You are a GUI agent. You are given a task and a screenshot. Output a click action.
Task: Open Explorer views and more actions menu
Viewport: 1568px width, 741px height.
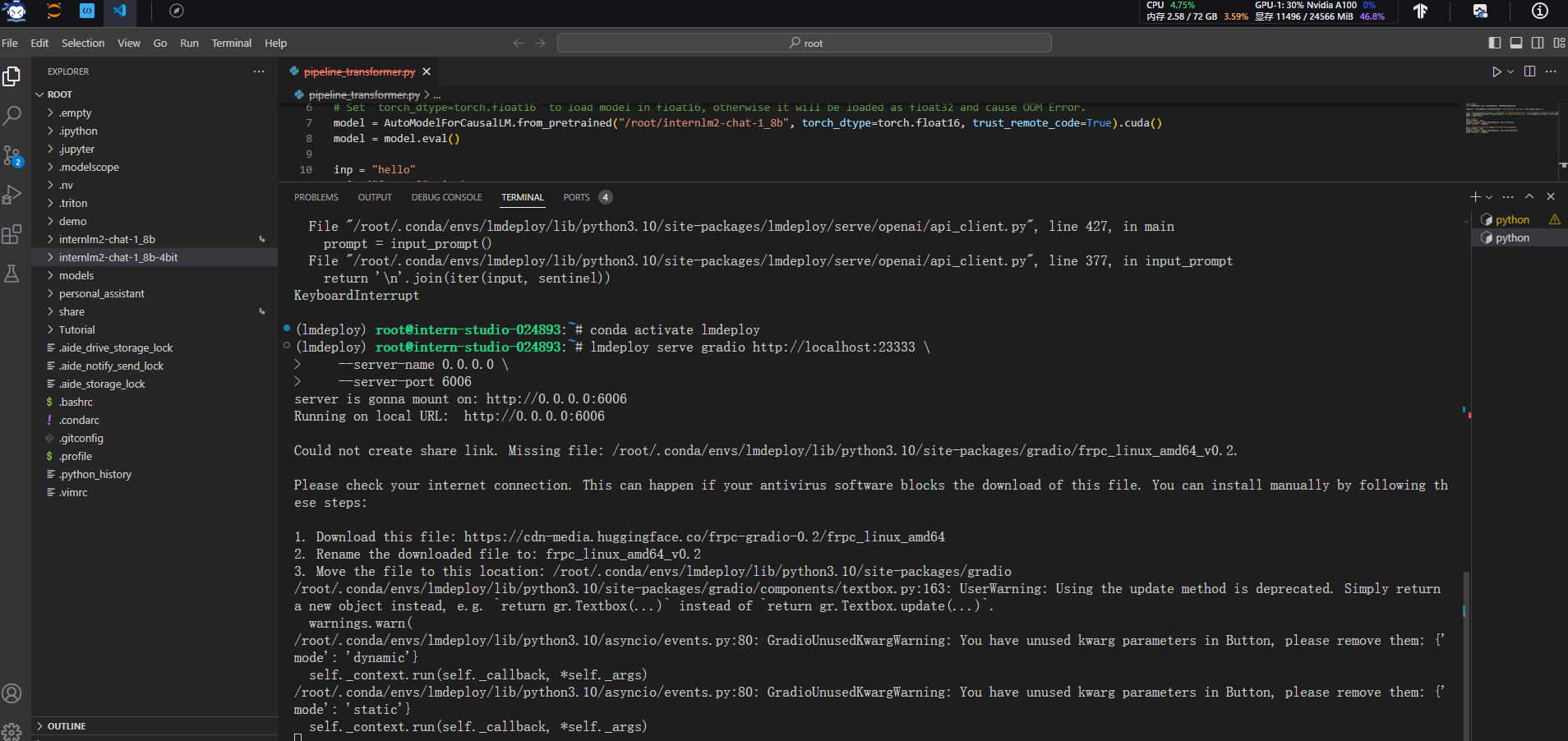[x=259, y=71]
